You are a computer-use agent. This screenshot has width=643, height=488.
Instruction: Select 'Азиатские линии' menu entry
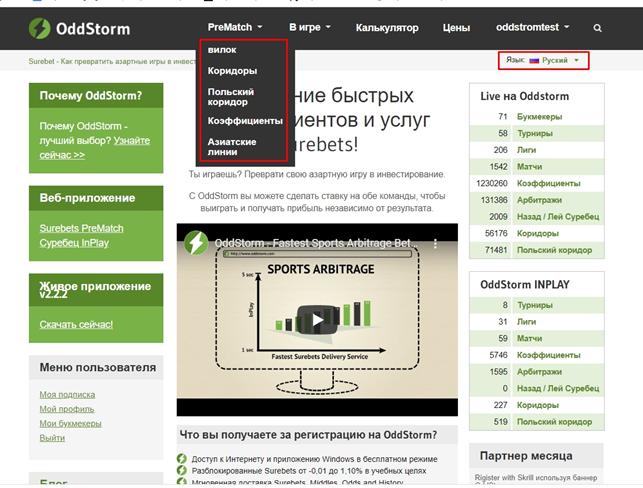pos(232,146)
